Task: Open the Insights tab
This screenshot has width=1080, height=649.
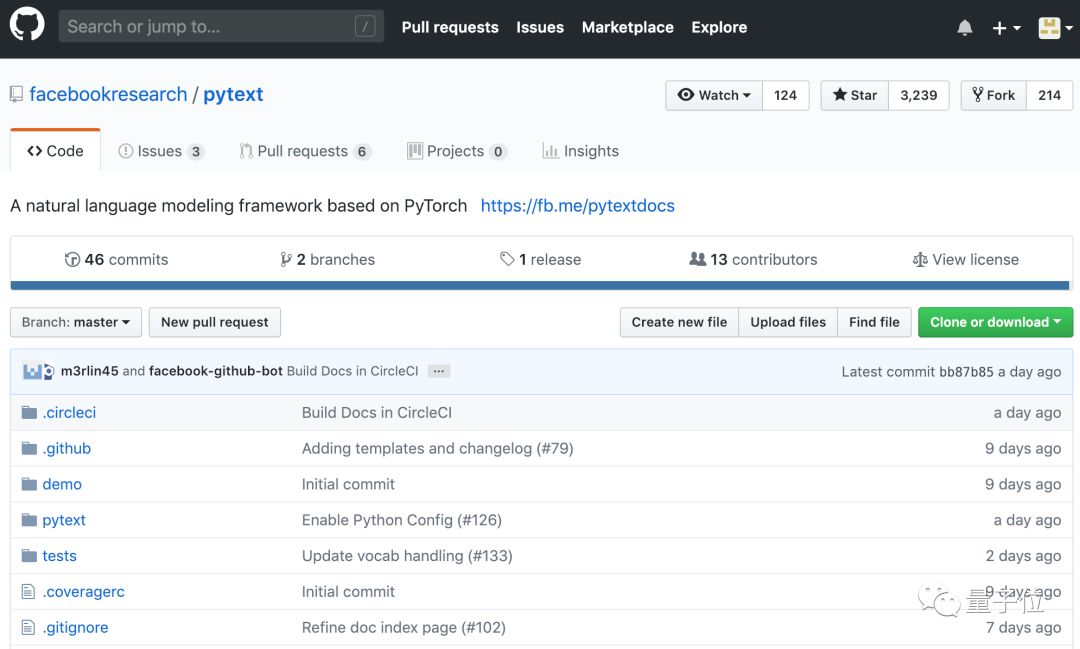Action: pyautogui.click(x=580, y=151)
